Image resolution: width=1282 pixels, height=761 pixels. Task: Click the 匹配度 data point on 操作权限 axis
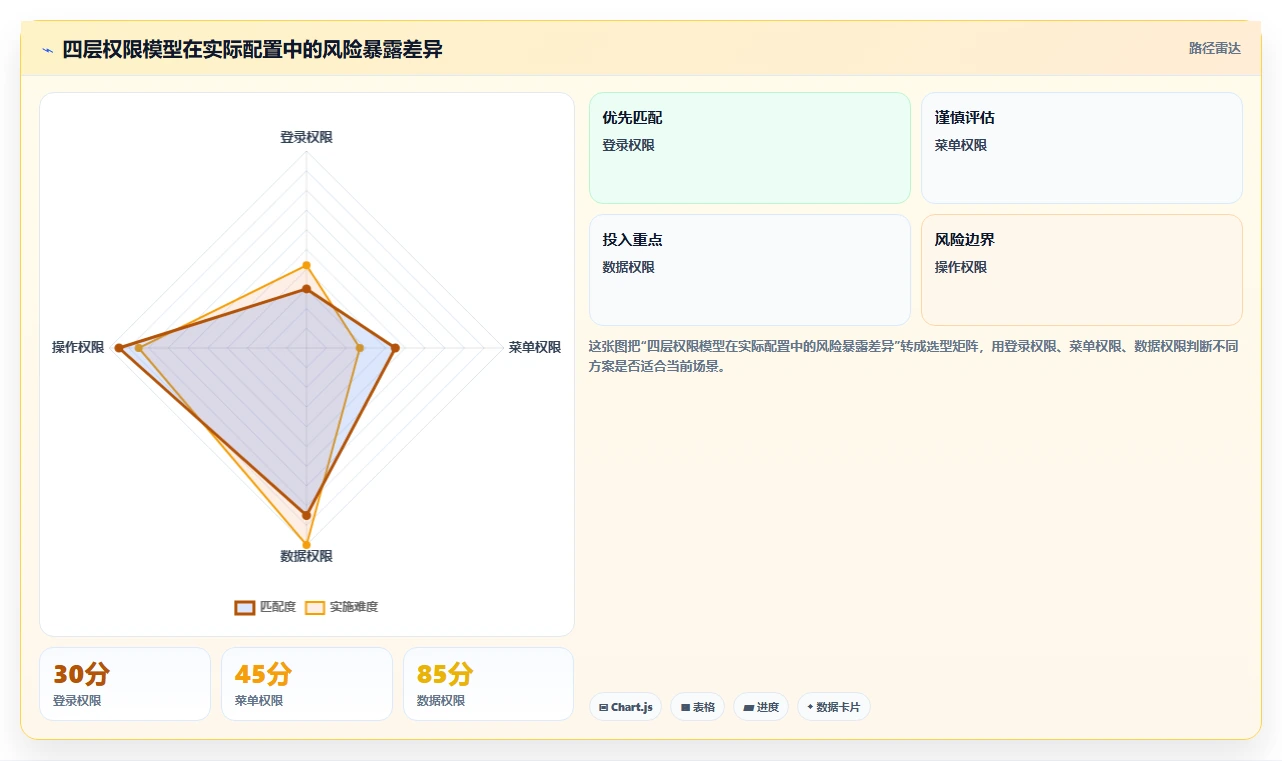click(x=119, y=348)
